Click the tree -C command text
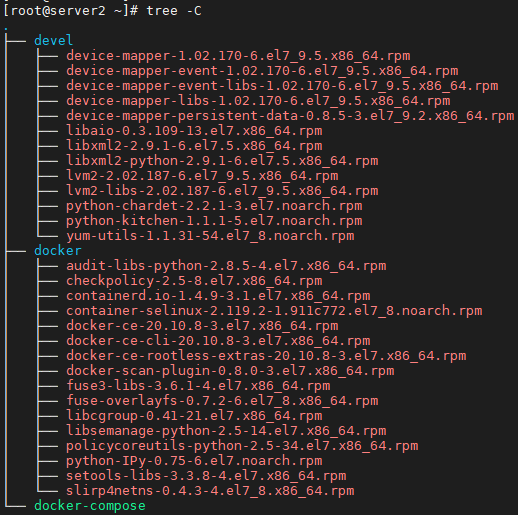Screen dimensions: 518x515 click(x=174, y=11)
